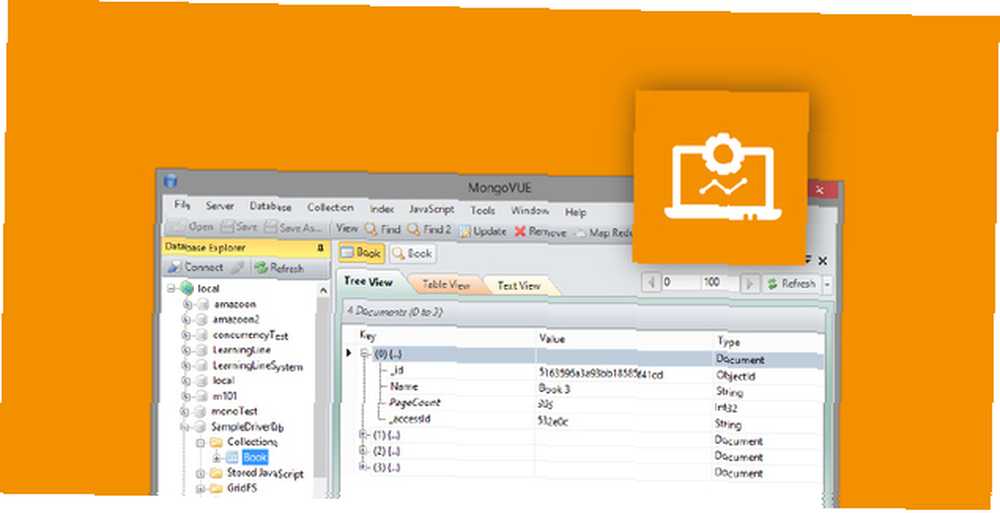Click the Open toolbar icon

[x=179, y=227]
